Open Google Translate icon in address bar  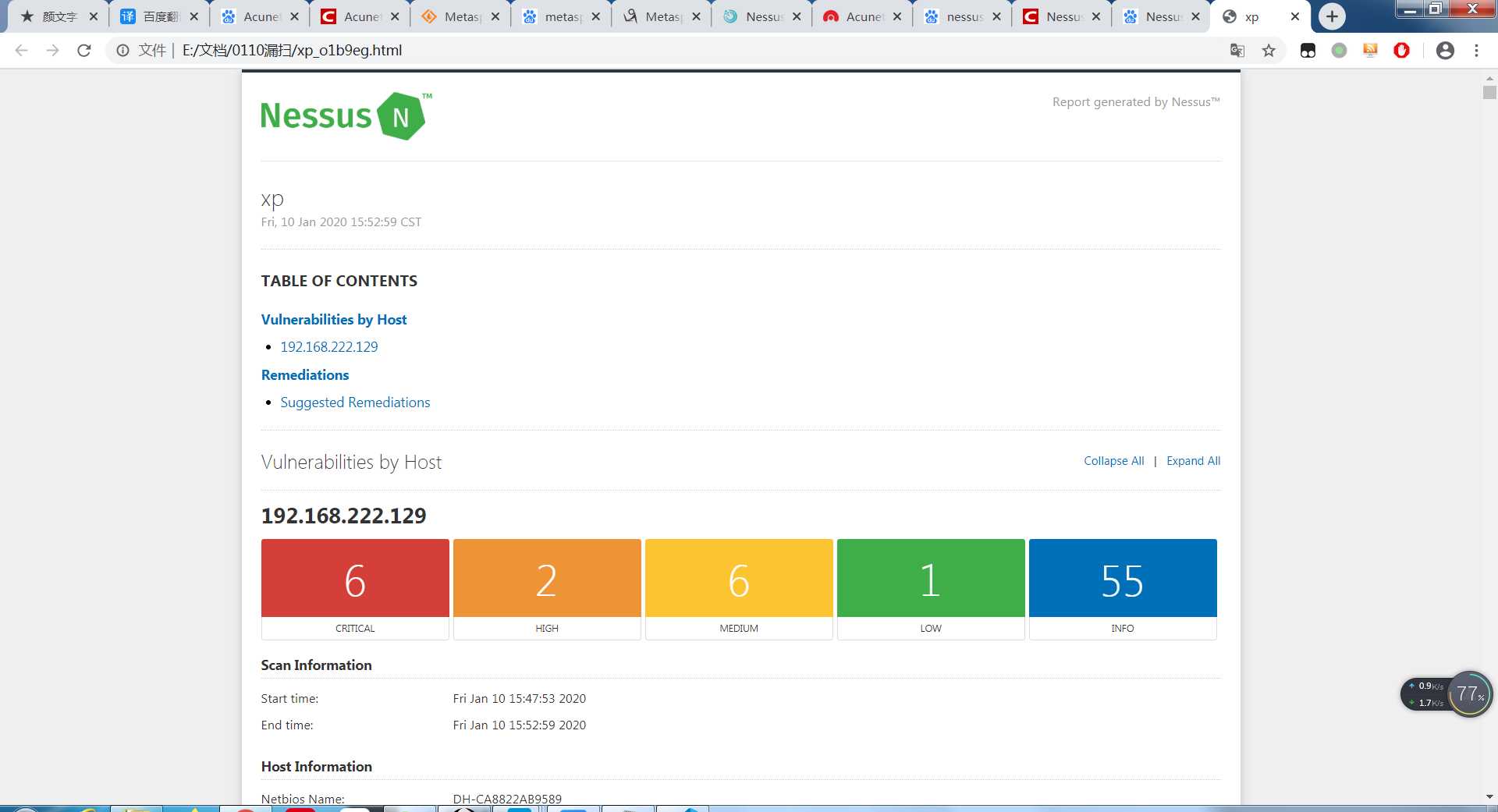[x=1237, y=51]
